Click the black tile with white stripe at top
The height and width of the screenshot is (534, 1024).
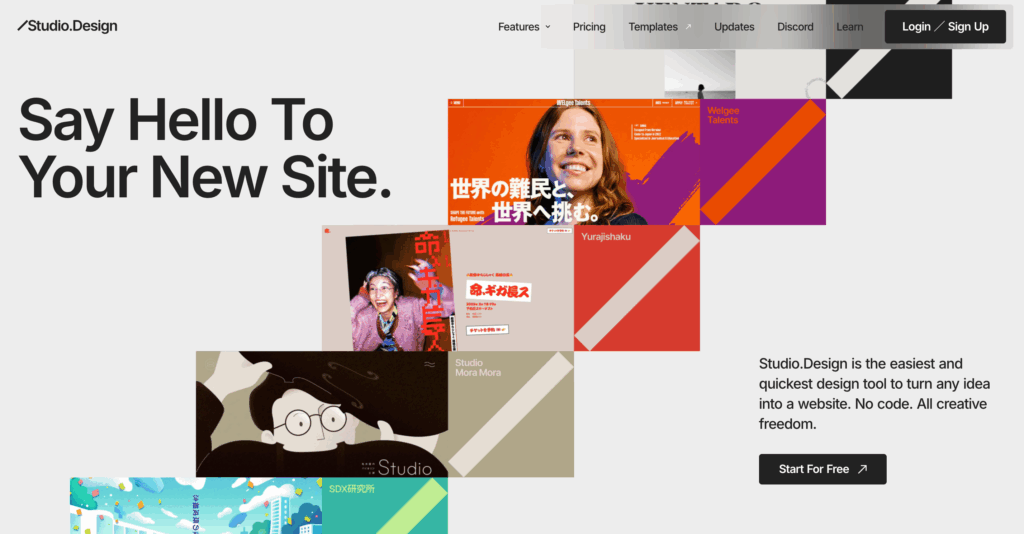(x=889, y=72)
